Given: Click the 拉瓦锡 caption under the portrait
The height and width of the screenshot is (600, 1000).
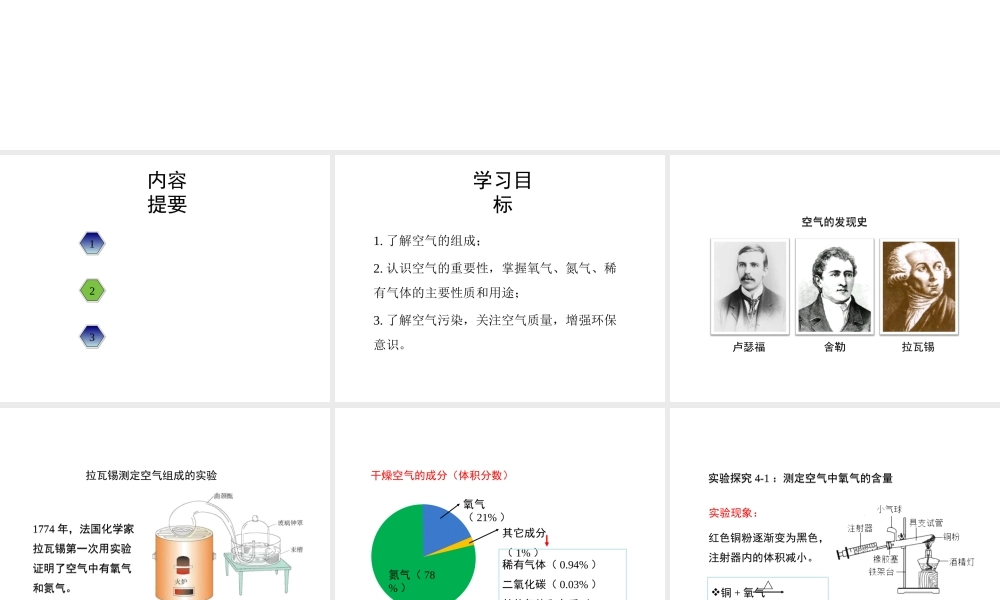Looking at the screenshot, I should click(918, 347).
